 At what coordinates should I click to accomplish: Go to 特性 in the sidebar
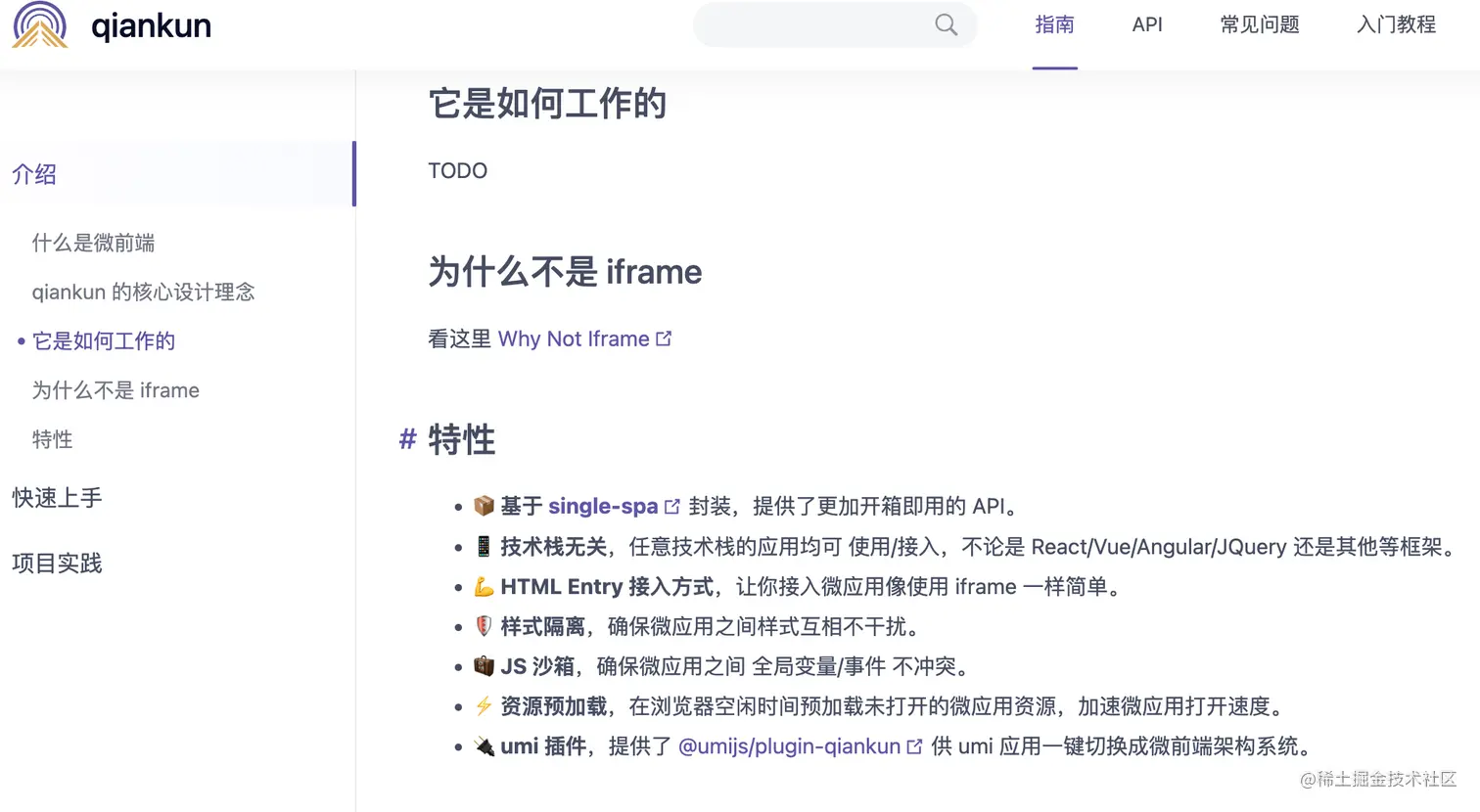click(52, 439)
